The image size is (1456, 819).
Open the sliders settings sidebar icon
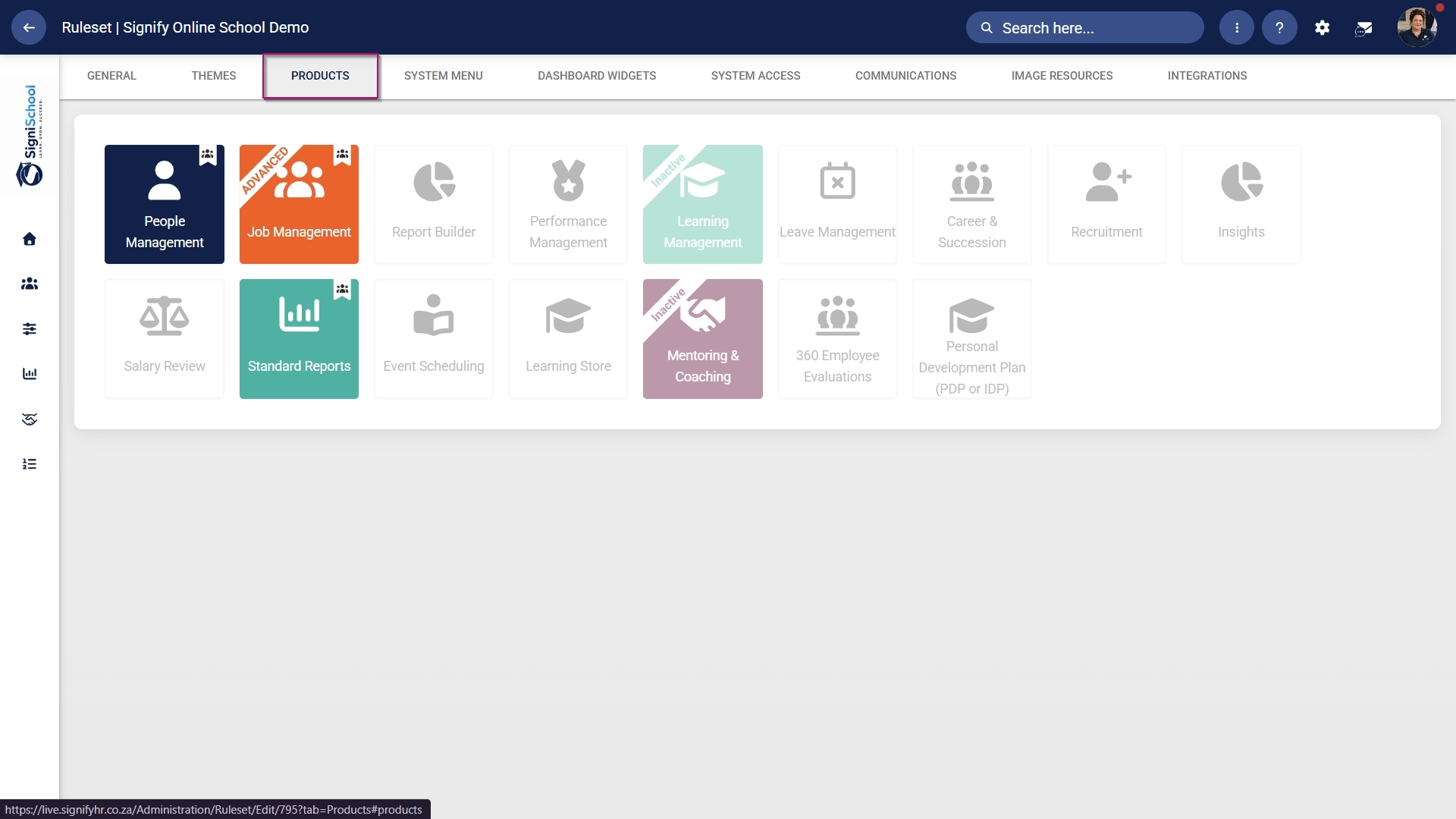coord(30,328)
